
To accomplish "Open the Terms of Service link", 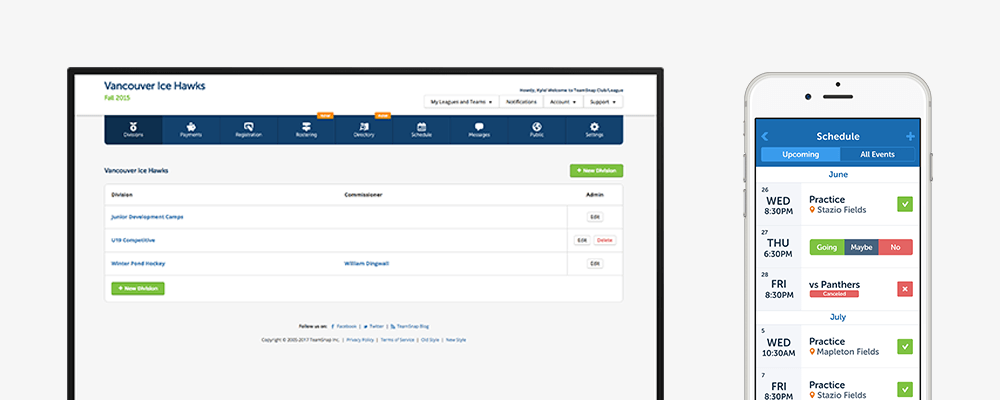I will (397, 340).
